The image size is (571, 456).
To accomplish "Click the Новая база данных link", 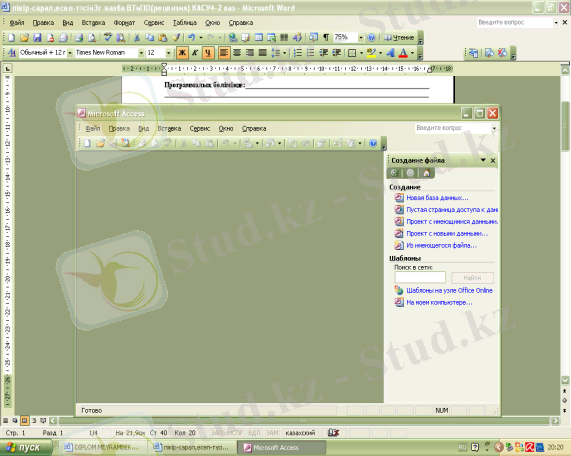I will [x=437, y=198].
